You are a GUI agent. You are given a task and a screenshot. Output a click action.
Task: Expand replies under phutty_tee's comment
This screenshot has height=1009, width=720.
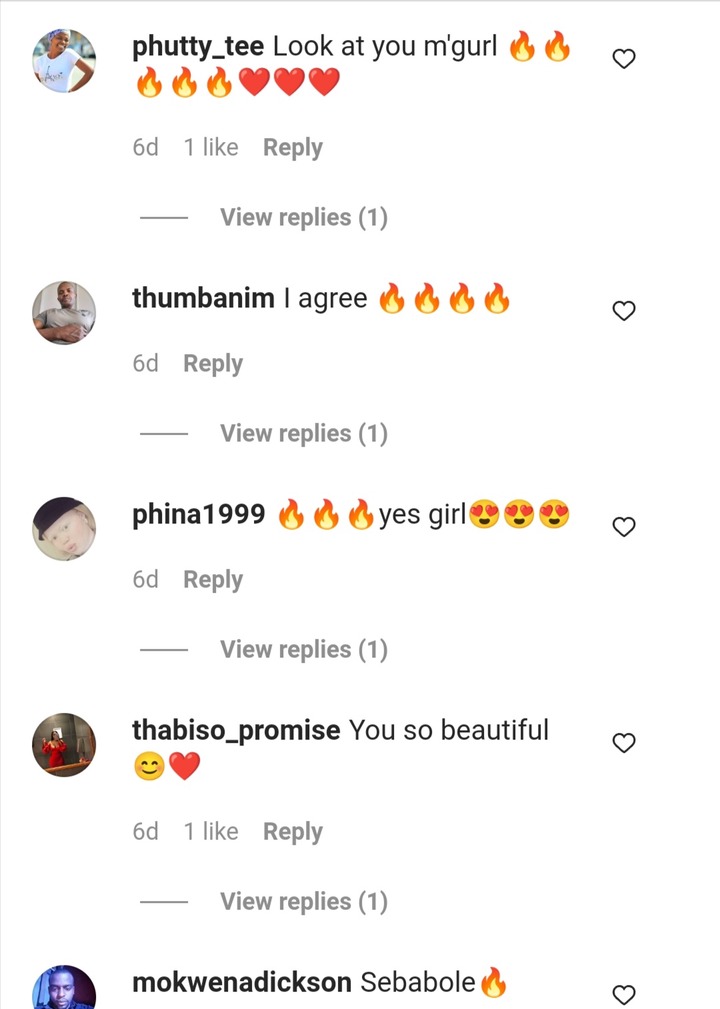[x=304, y=218]
